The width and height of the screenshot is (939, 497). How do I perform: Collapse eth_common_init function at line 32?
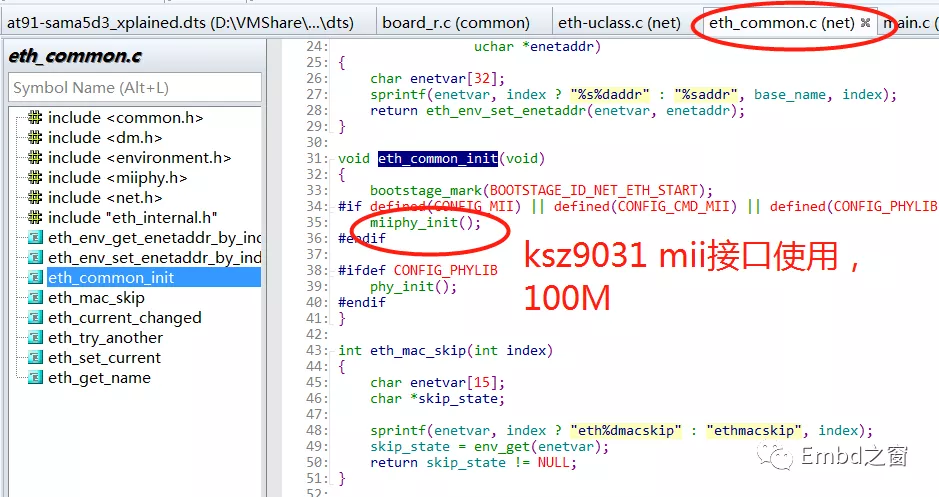(x=331, y=174)
